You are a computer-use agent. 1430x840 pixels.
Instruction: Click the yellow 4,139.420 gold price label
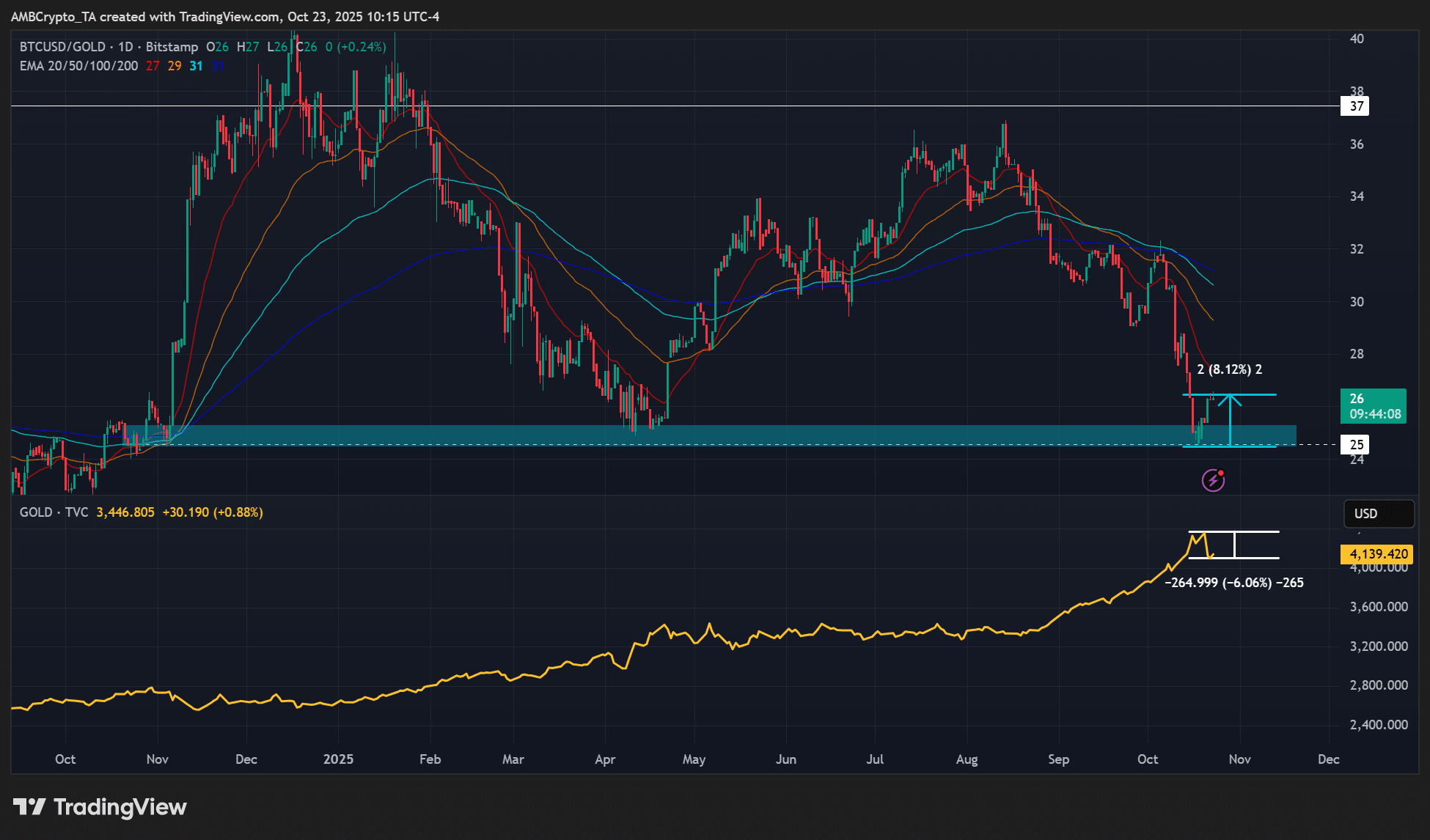click(1376, 554)
